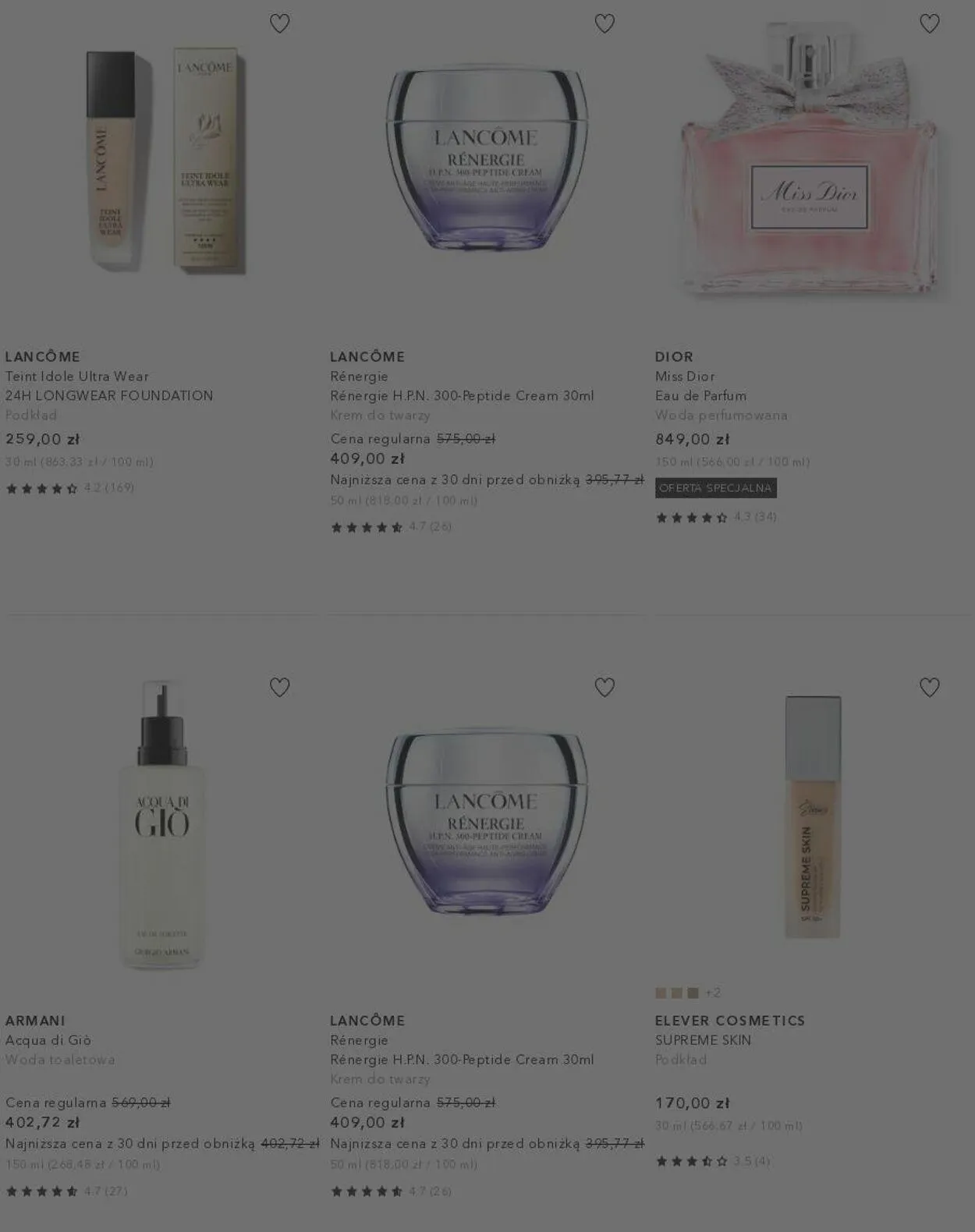Open the Lancôme foundation product image
The height and width of the screenshot is (1232, 975).
[162, 162]
